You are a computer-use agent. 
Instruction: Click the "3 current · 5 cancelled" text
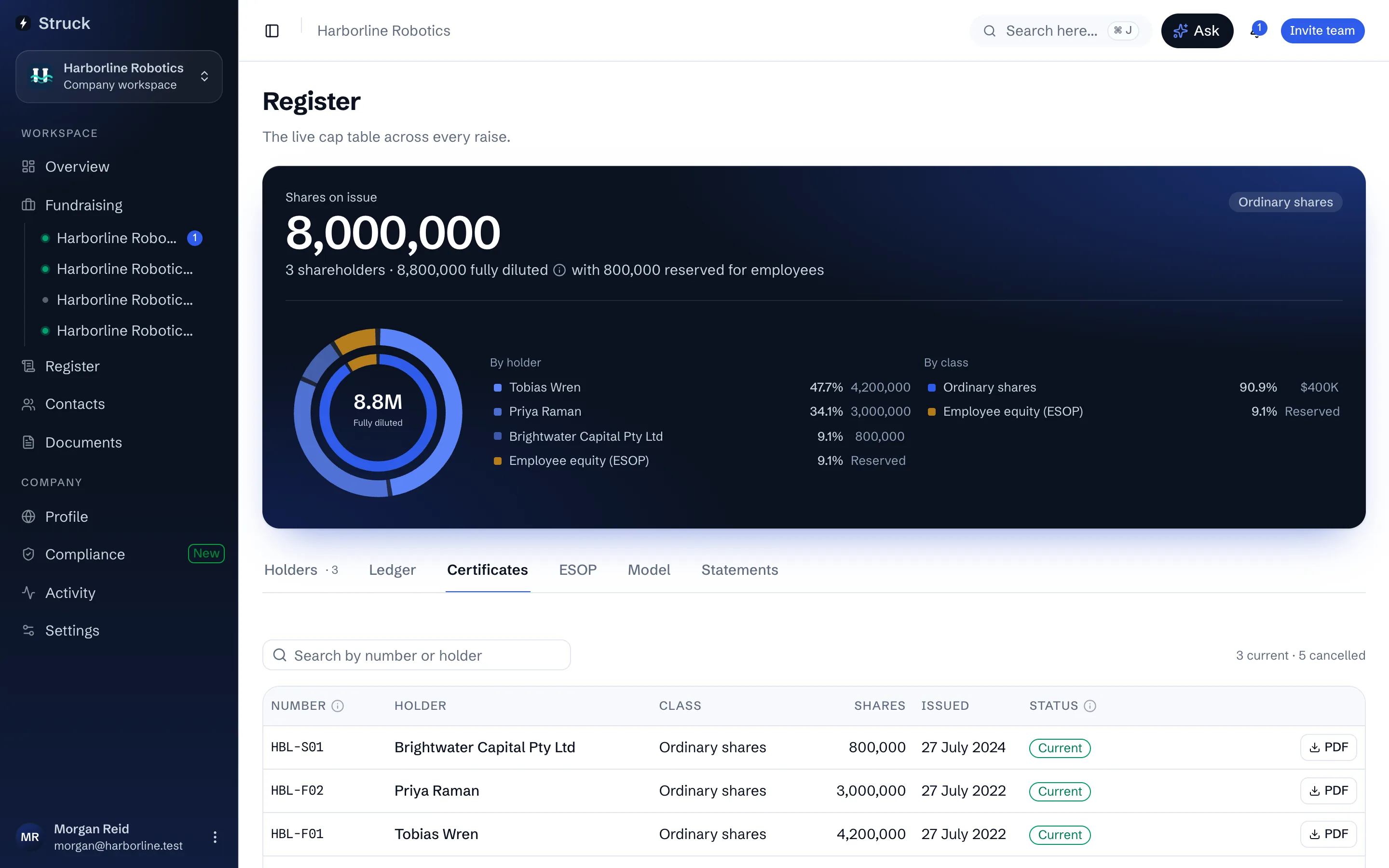tap(1300, 655)
